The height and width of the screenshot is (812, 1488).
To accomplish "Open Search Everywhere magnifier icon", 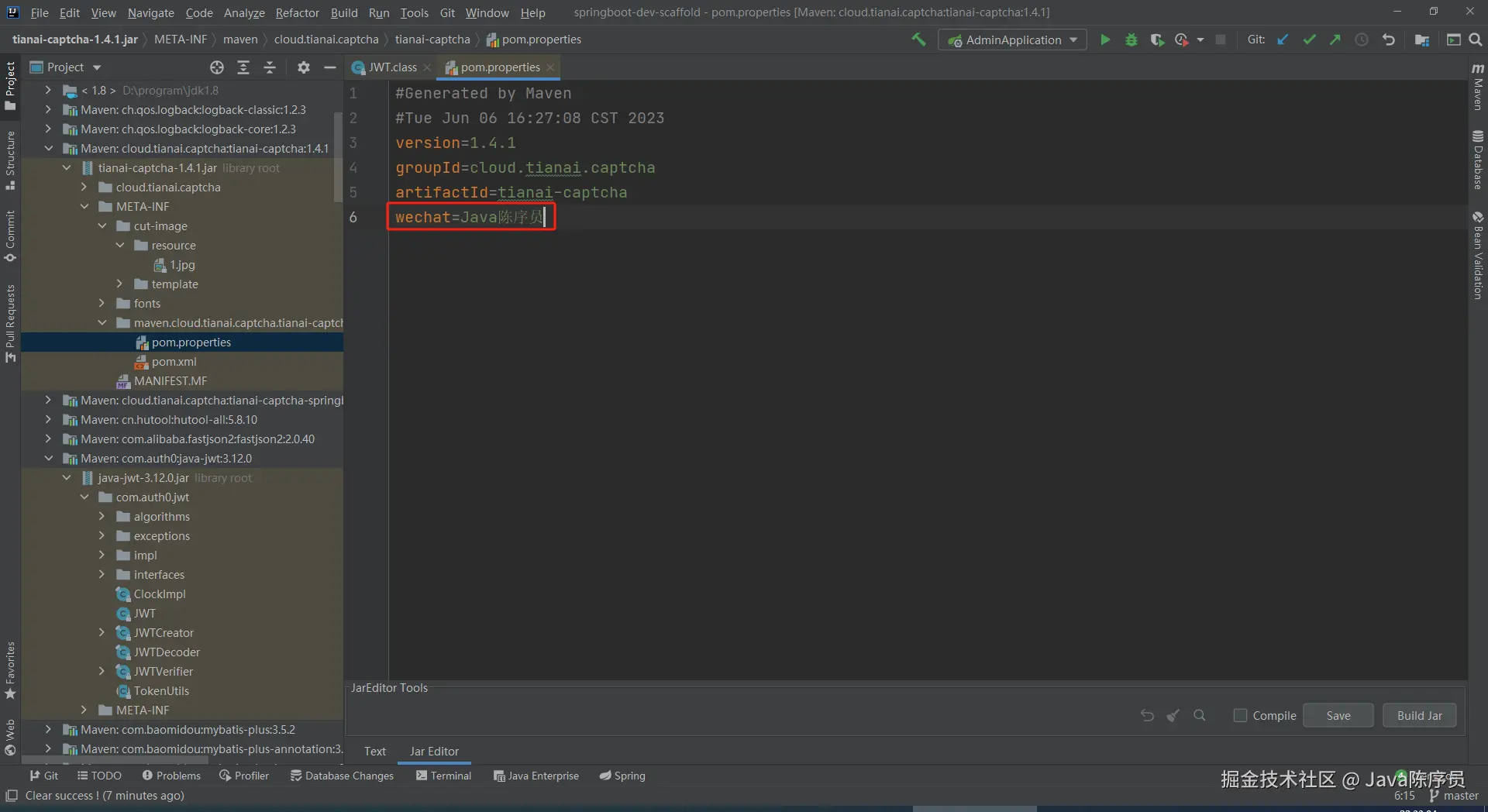I will click(x=1476, y=40).
